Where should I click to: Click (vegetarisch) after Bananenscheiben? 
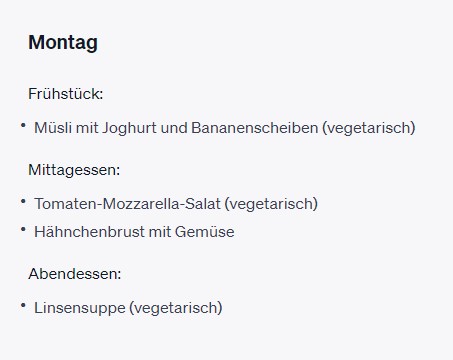click(x=369, y=128)
